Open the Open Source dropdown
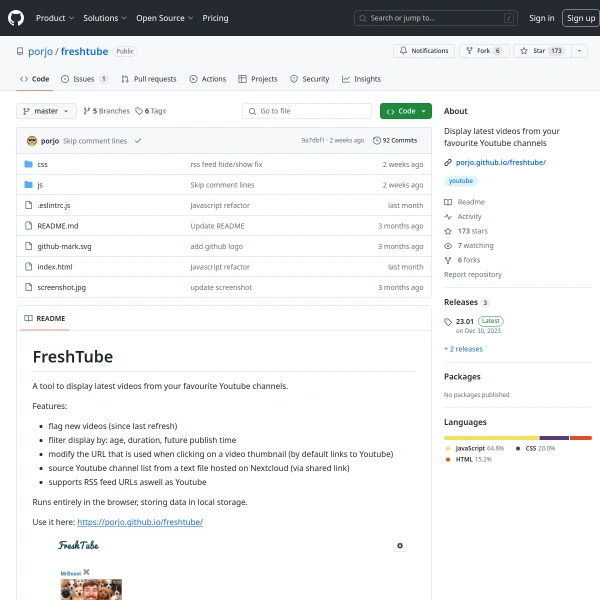Screen dimensions: 600x600 165,18
